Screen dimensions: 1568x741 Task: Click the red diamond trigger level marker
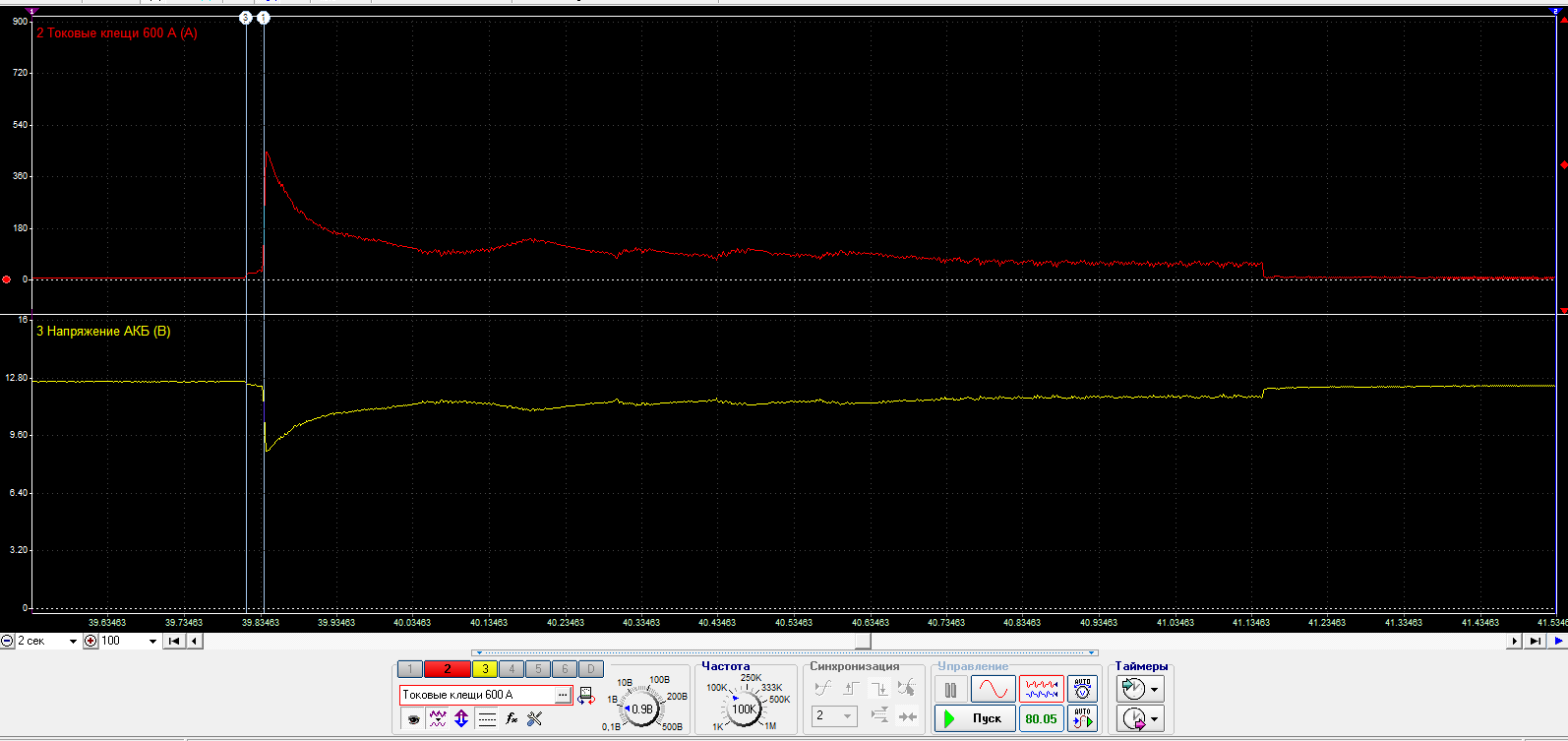pyautogui.click(x=1564, y=165)
